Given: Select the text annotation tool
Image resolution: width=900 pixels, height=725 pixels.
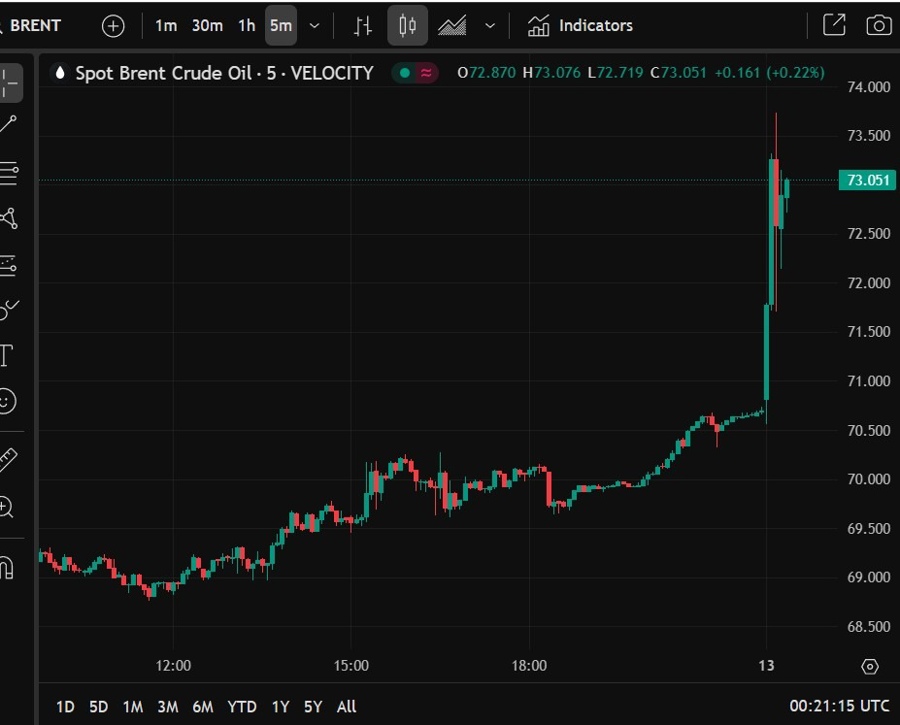Looking at the screenshot, I should coord(7,355).
